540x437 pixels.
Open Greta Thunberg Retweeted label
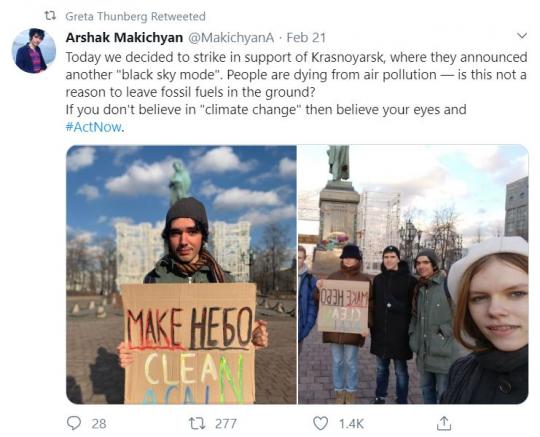click(135, 16)
